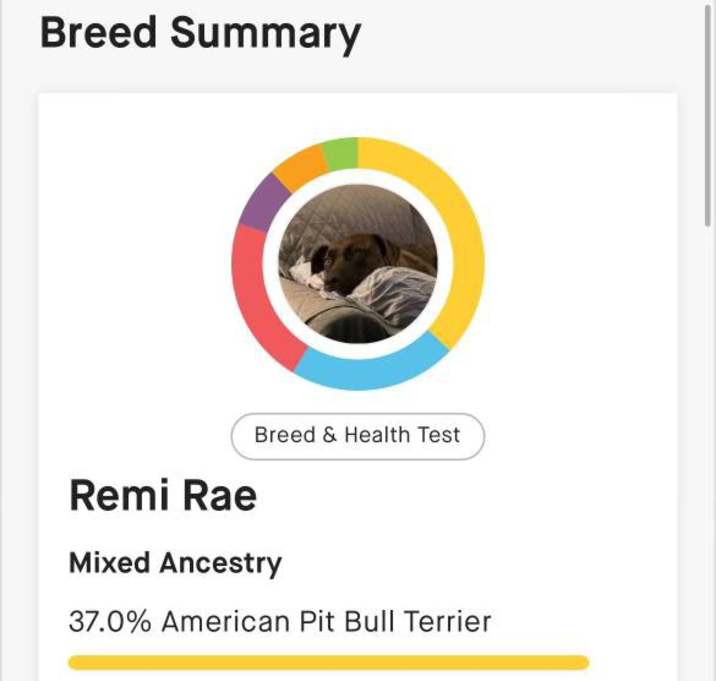Select the Mixed Ancestry label

(x=175, y=563)
